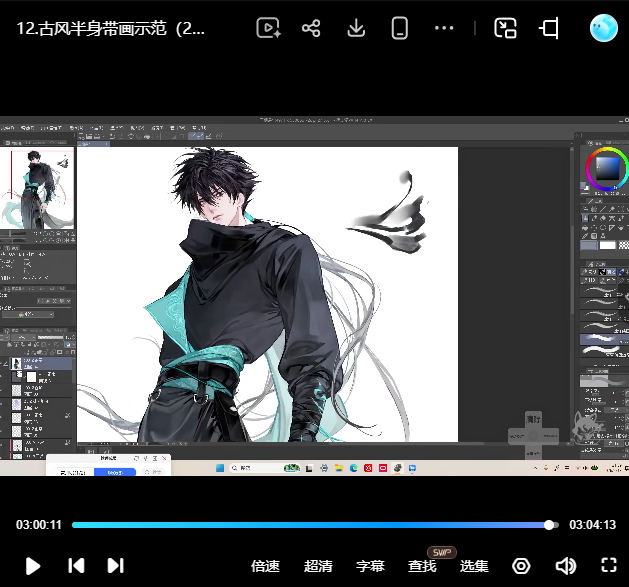Open the 倍速 playback speed menu
The height and width of the screenshot is (587, 629).
(x=265, y=566)
